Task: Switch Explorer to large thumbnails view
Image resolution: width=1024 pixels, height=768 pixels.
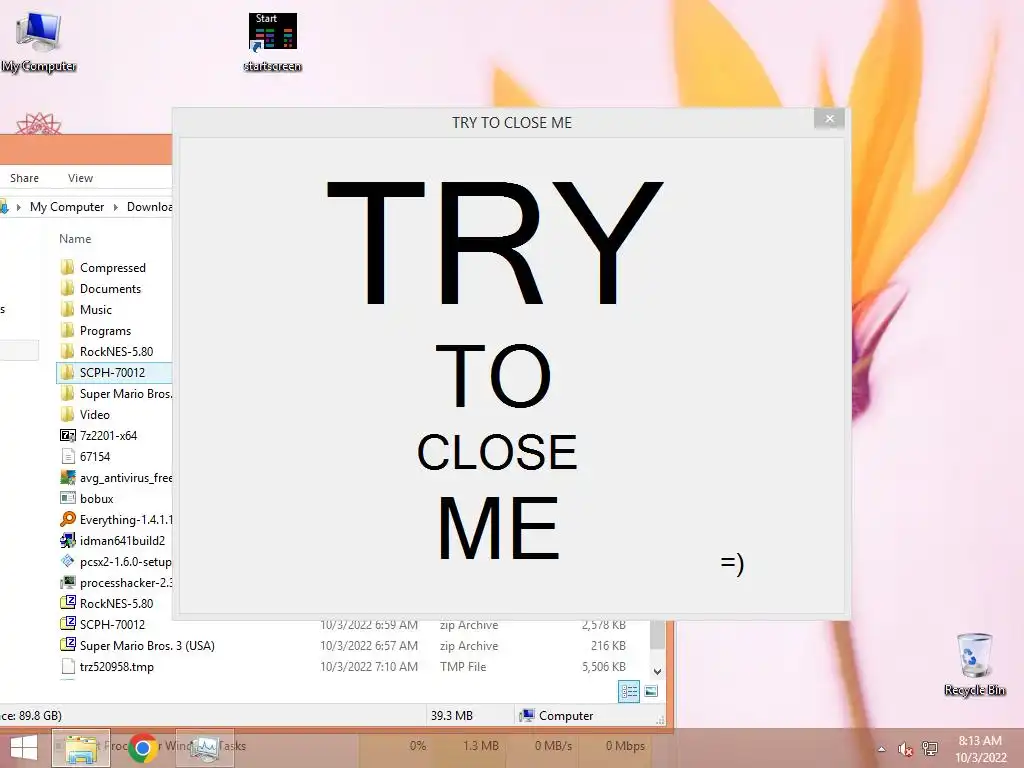Action: (x=651, y=691)
